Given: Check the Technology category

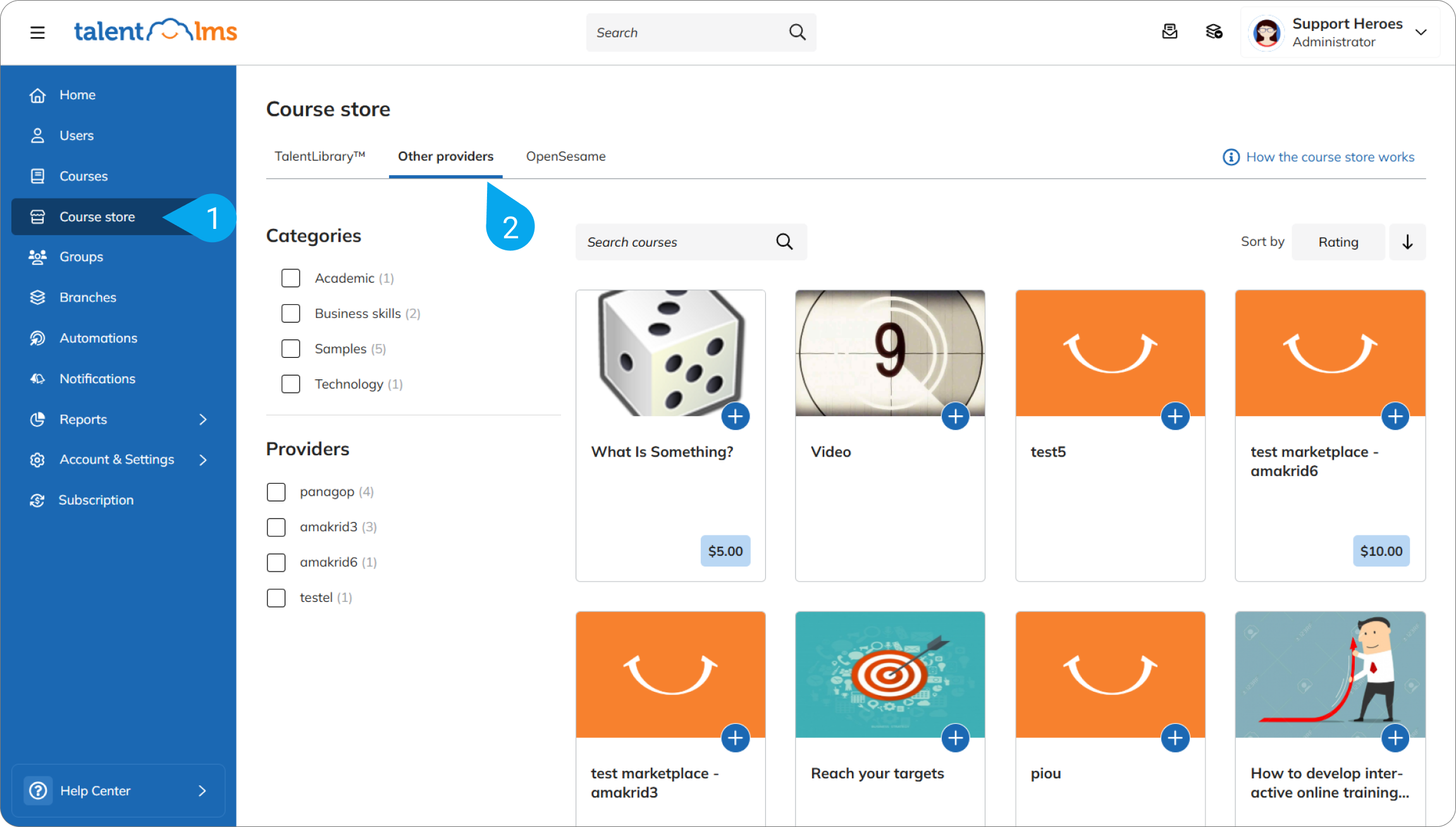Looking at the screenshot, I should [291, 384].
